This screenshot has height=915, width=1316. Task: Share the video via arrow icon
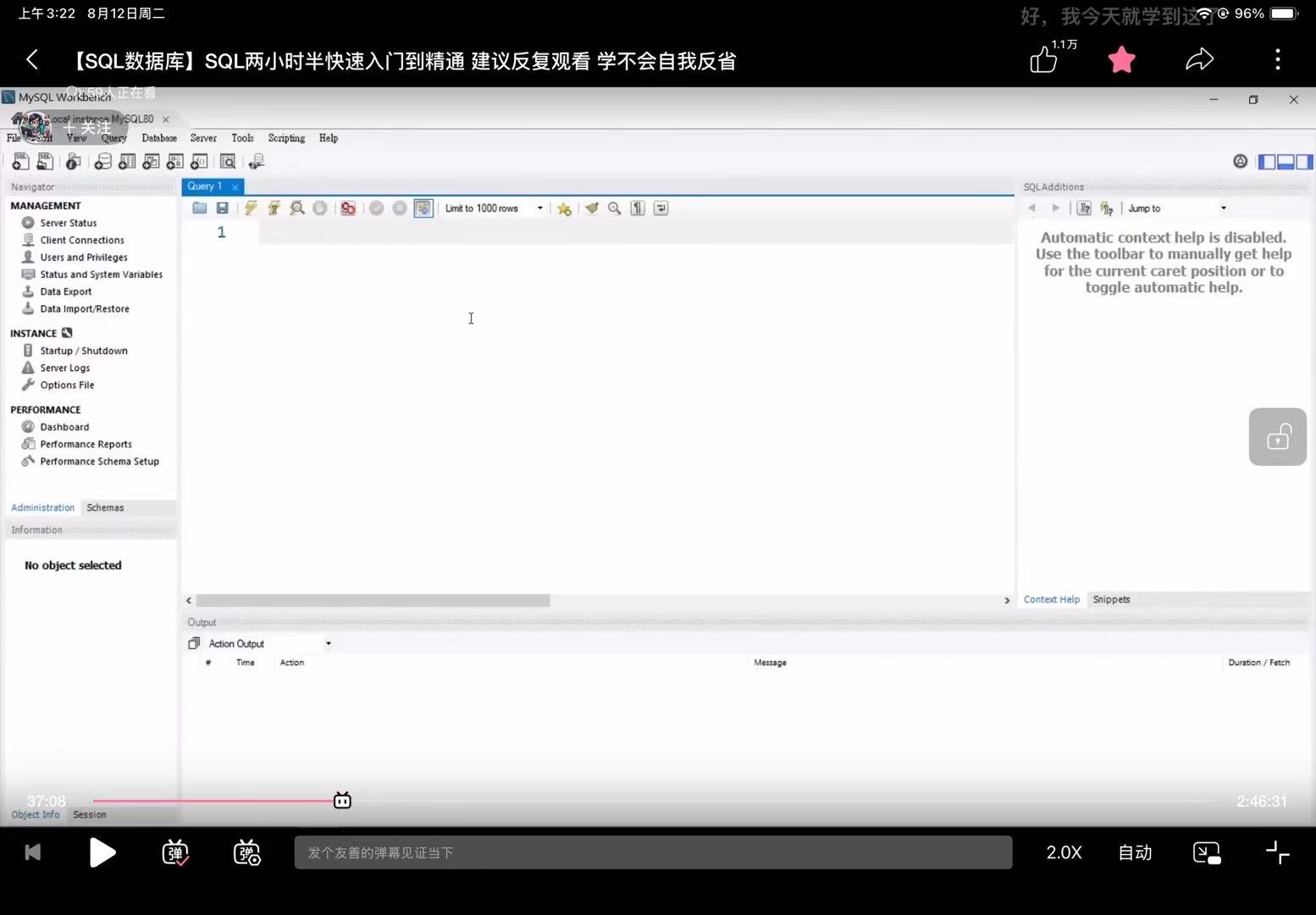1199,59
